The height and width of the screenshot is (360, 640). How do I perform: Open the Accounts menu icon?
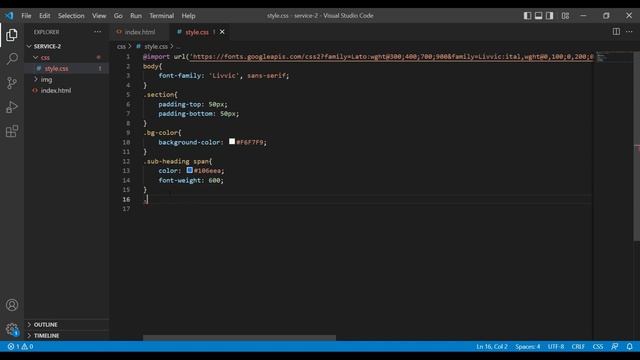tap(12, 305)
